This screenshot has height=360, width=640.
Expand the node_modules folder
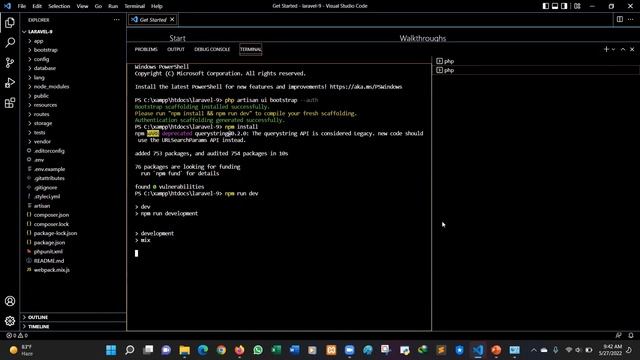coord(51,87)
